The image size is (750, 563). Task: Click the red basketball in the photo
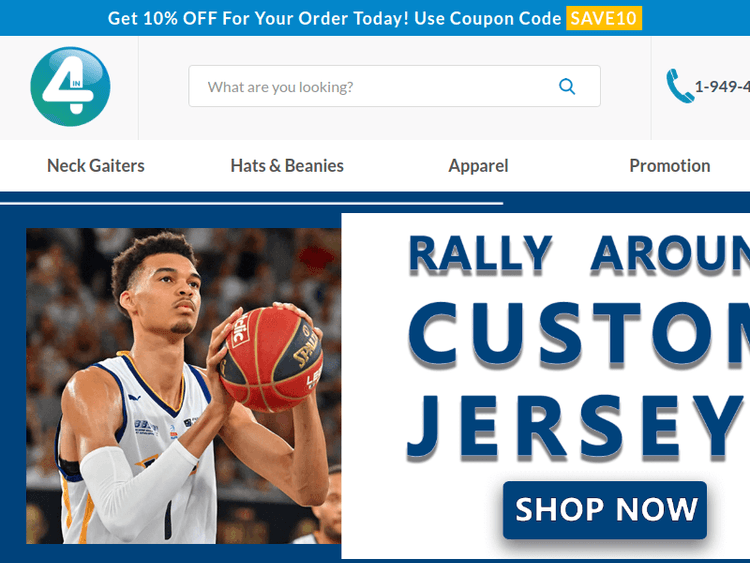271,359
